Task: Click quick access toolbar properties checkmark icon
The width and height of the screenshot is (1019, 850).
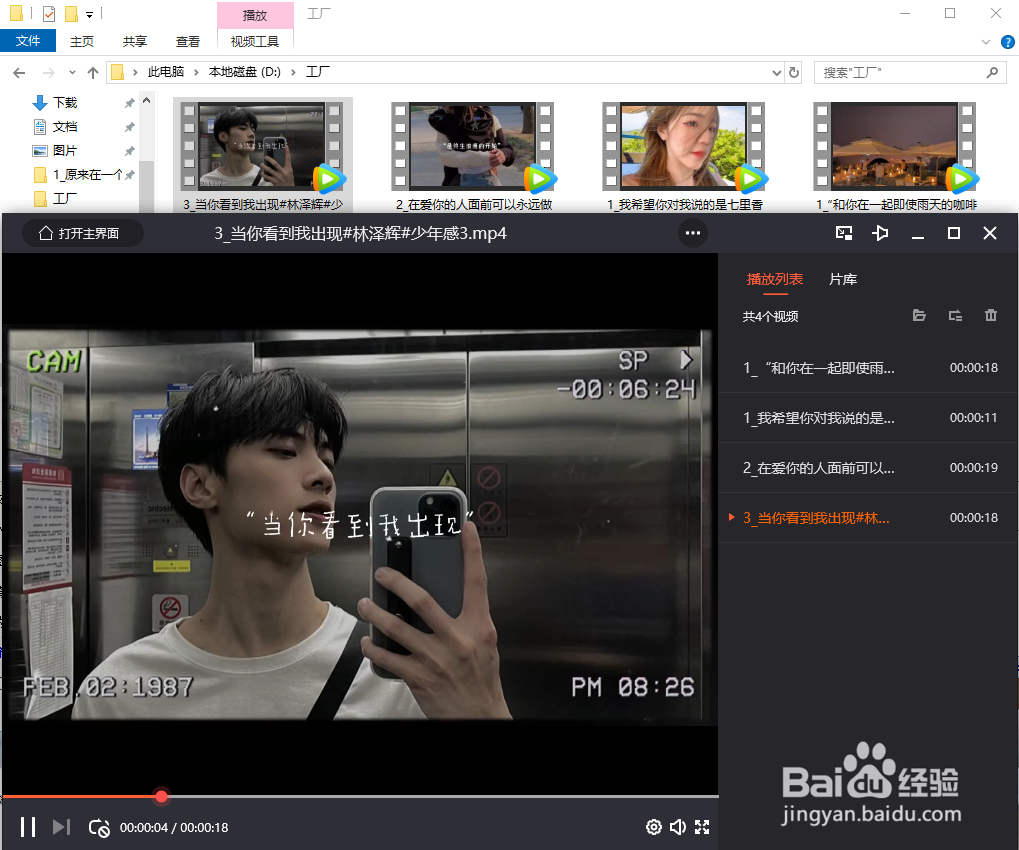Action: pos(49,13)
